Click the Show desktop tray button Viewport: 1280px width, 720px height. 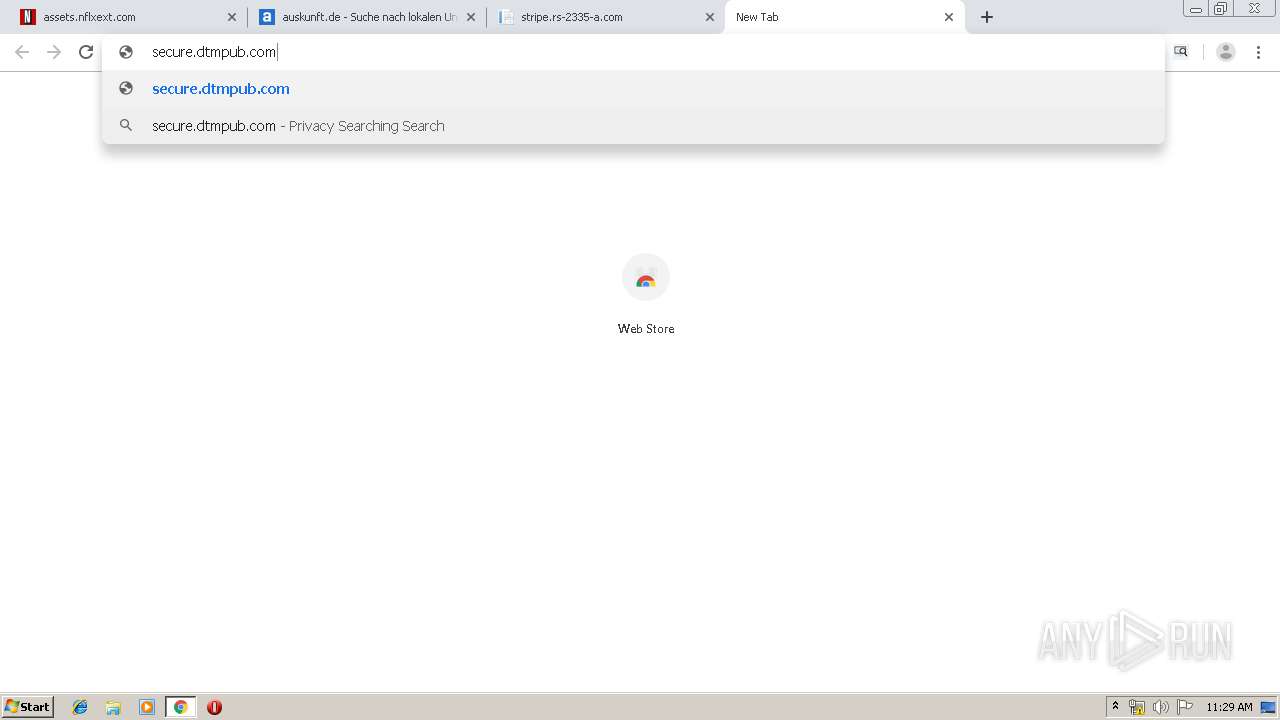pyautogui.click(x=1268, y=707)
